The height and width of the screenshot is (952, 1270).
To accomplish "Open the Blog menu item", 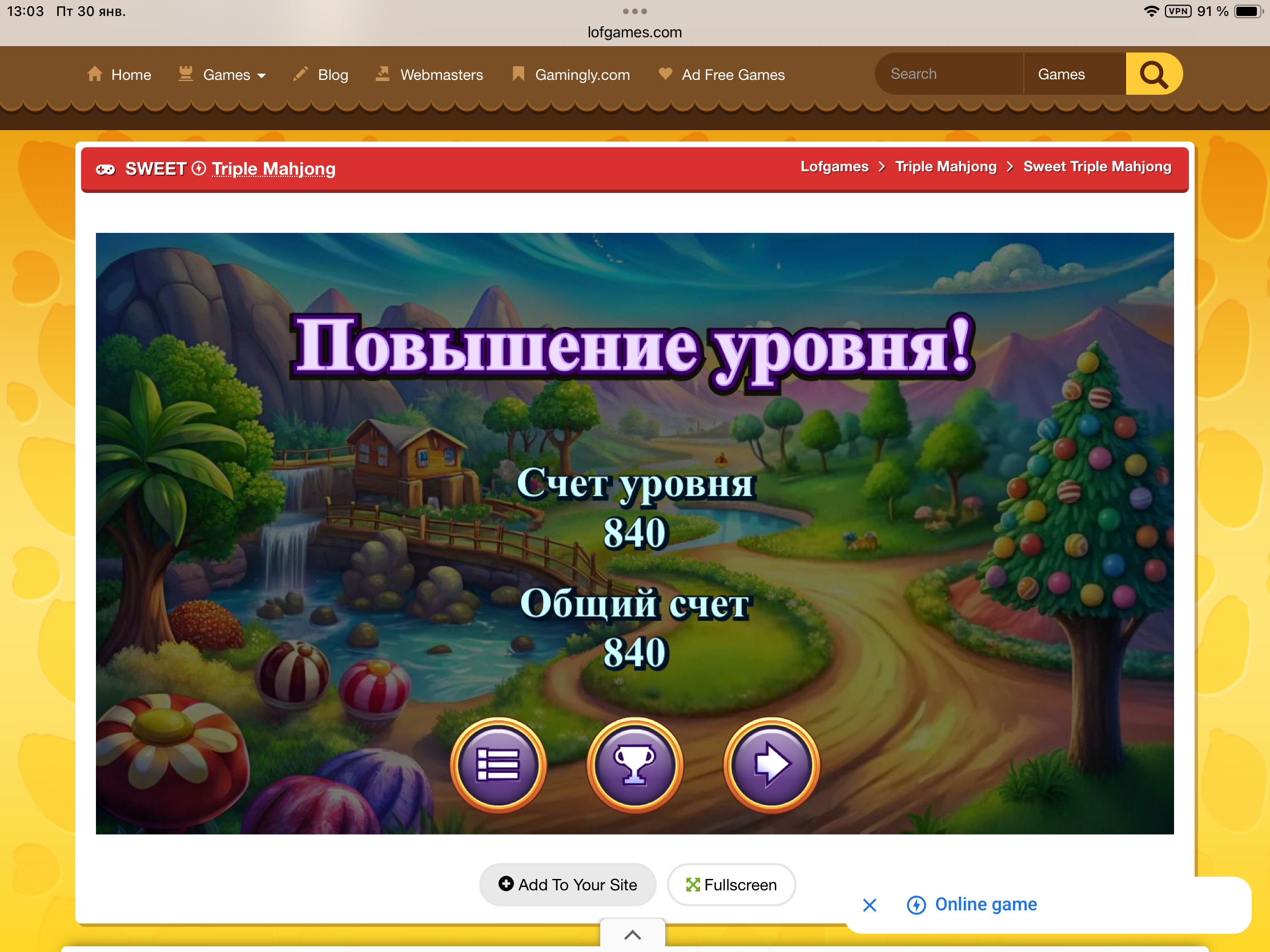I will pyautogui.click(x=332, y=75).
